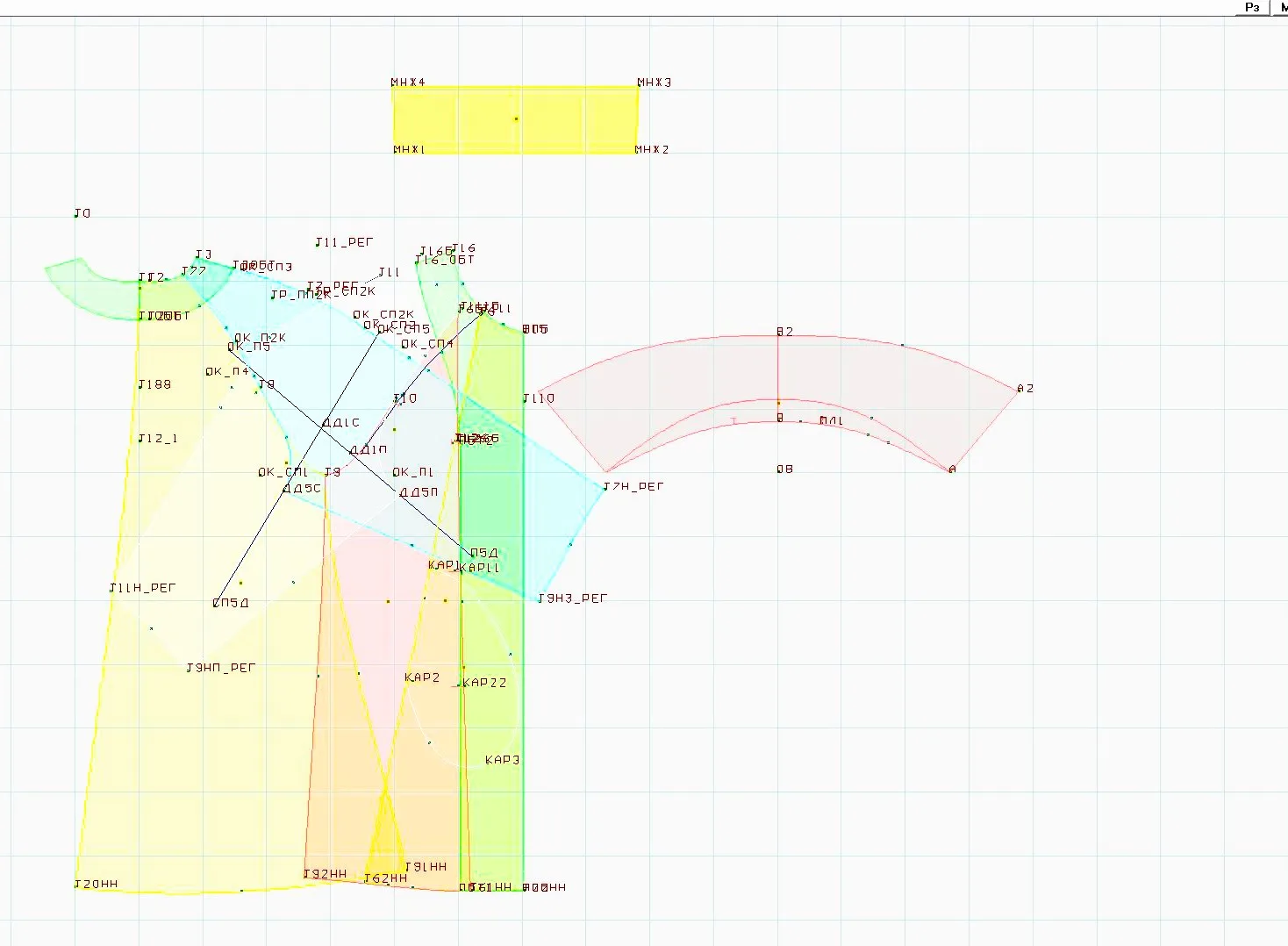This screenshot has width=1288, height=946.
Task: Pick the T0 point marker
Action: [82, 213]
